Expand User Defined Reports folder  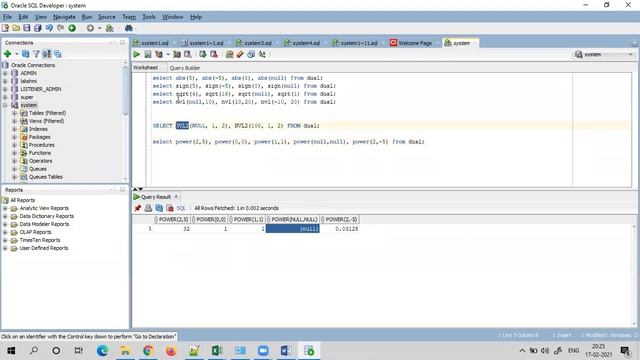(x=5, y=248)
